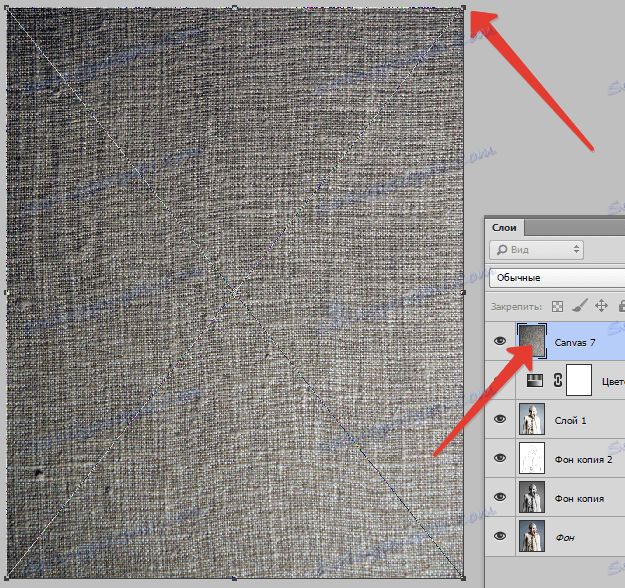Viewport: 625px width, 588px height.
Task: Lock transparent pixels icon
Action: [x=557, y=307]
